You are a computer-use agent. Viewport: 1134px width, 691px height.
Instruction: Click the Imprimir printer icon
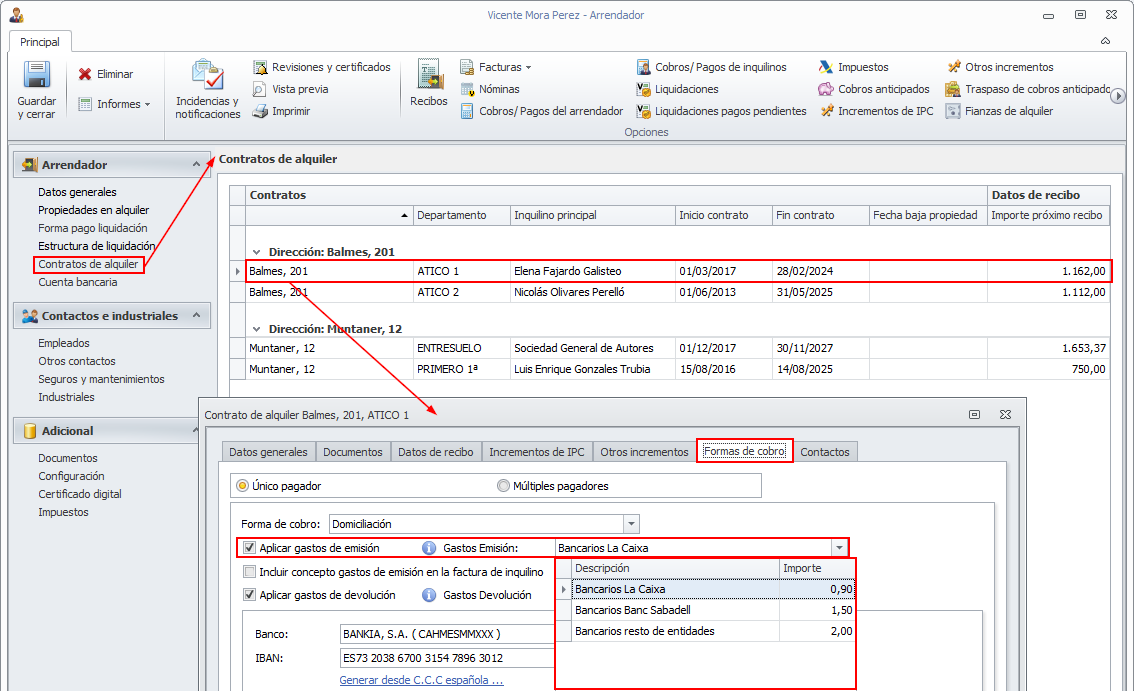pos(260,111)
